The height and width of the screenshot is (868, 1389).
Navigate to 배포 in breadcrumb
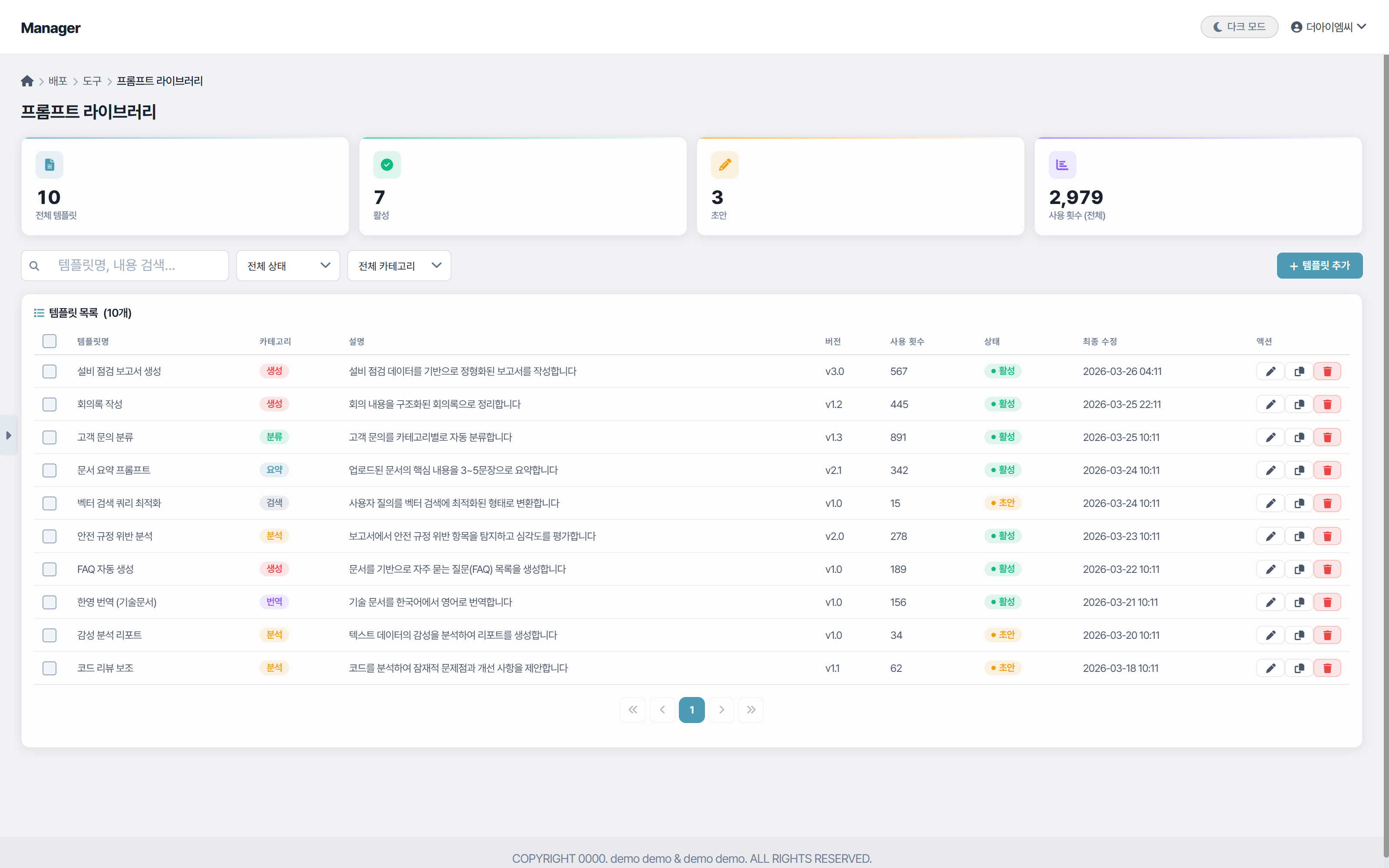[58, 81]
